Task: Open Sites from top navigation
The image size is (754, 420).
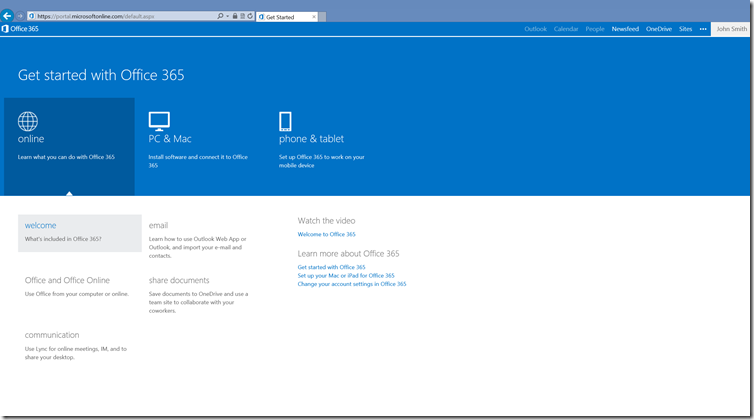Action: 685,29
